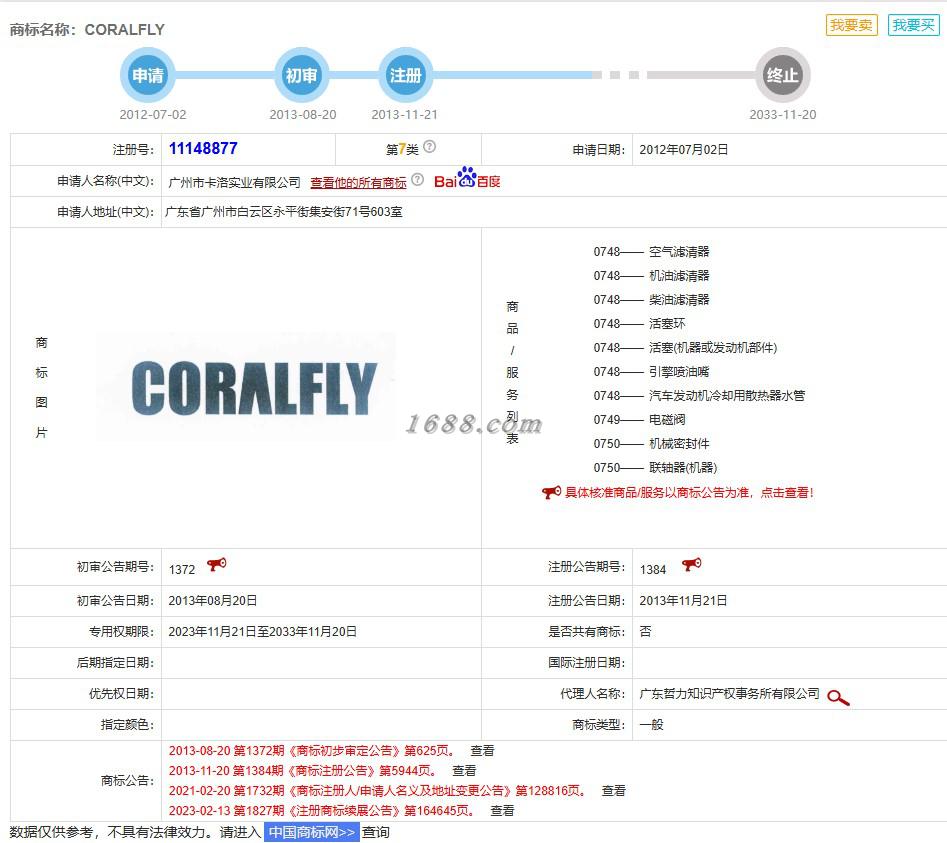Click 查看 for 商标初步审定公告
947x843 pixels.
[x=482, y=751]
